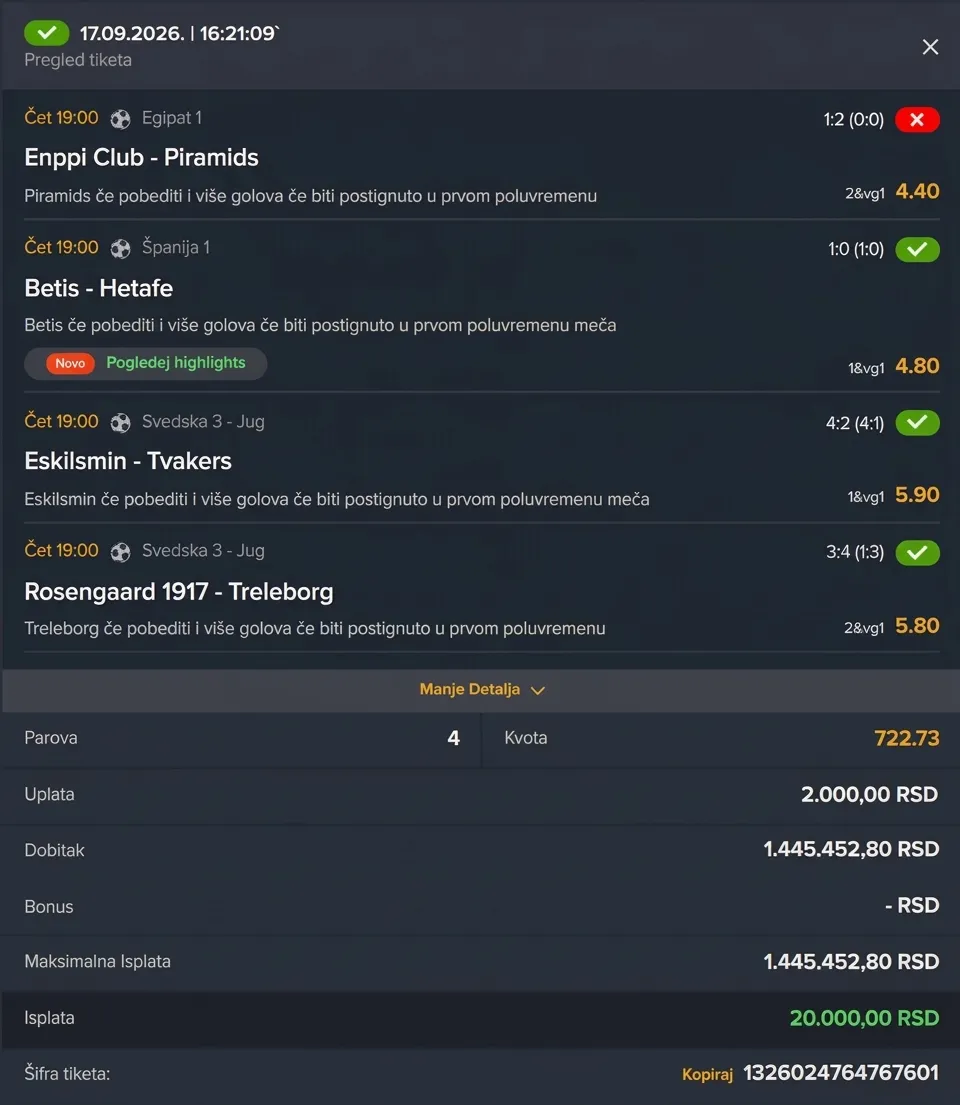
Task: Click the red lost badge for Enppi Club match
Action: (x=917, y=120)
